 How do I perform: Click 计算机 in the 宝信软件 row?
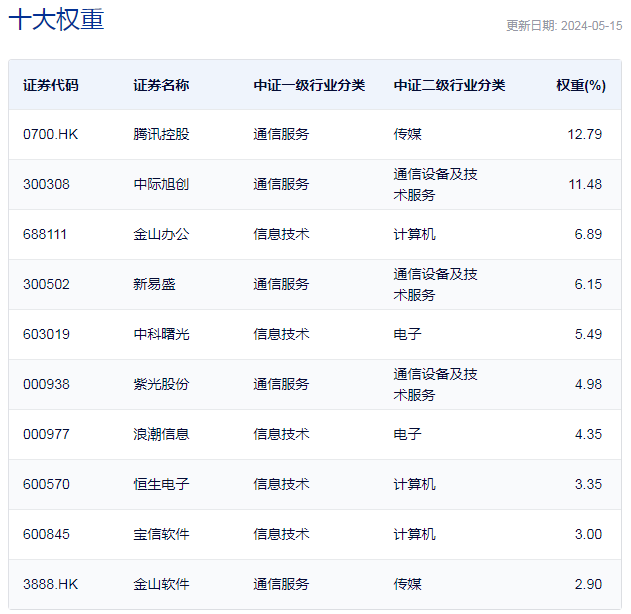click(x=414, y=534)
